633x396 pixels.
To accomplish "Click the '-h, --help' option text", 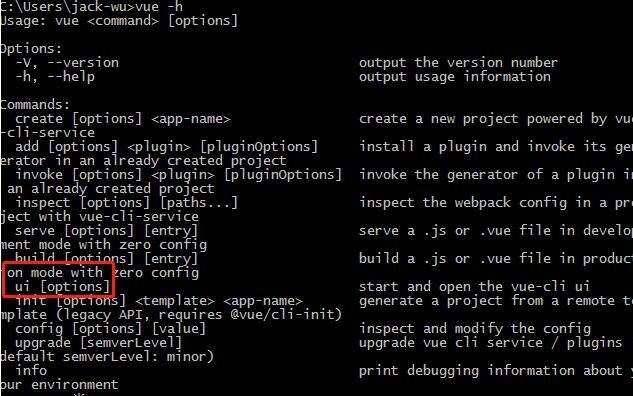I will point(55,77).
